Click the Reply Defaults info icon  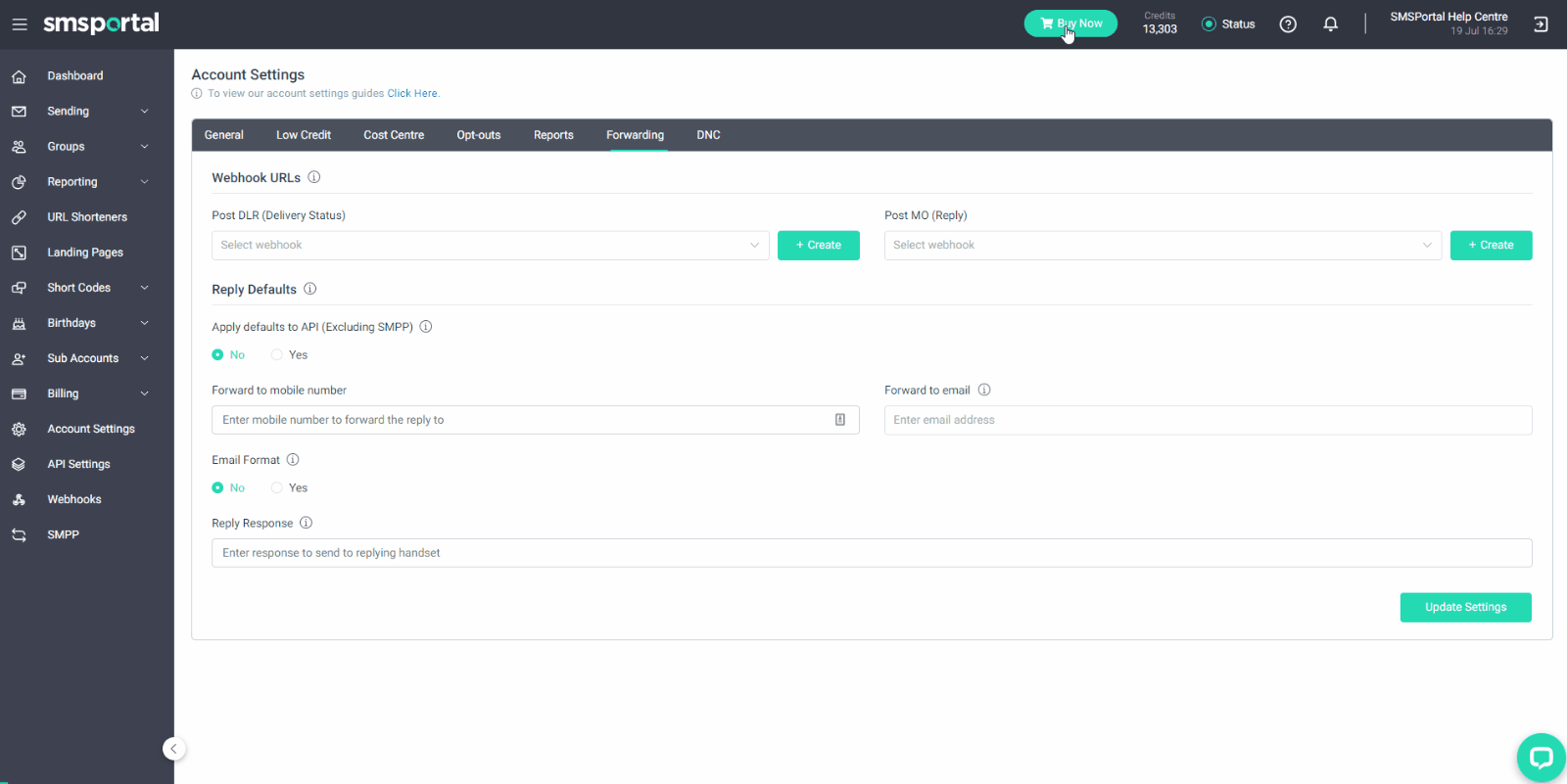click(x=310, y=289)
